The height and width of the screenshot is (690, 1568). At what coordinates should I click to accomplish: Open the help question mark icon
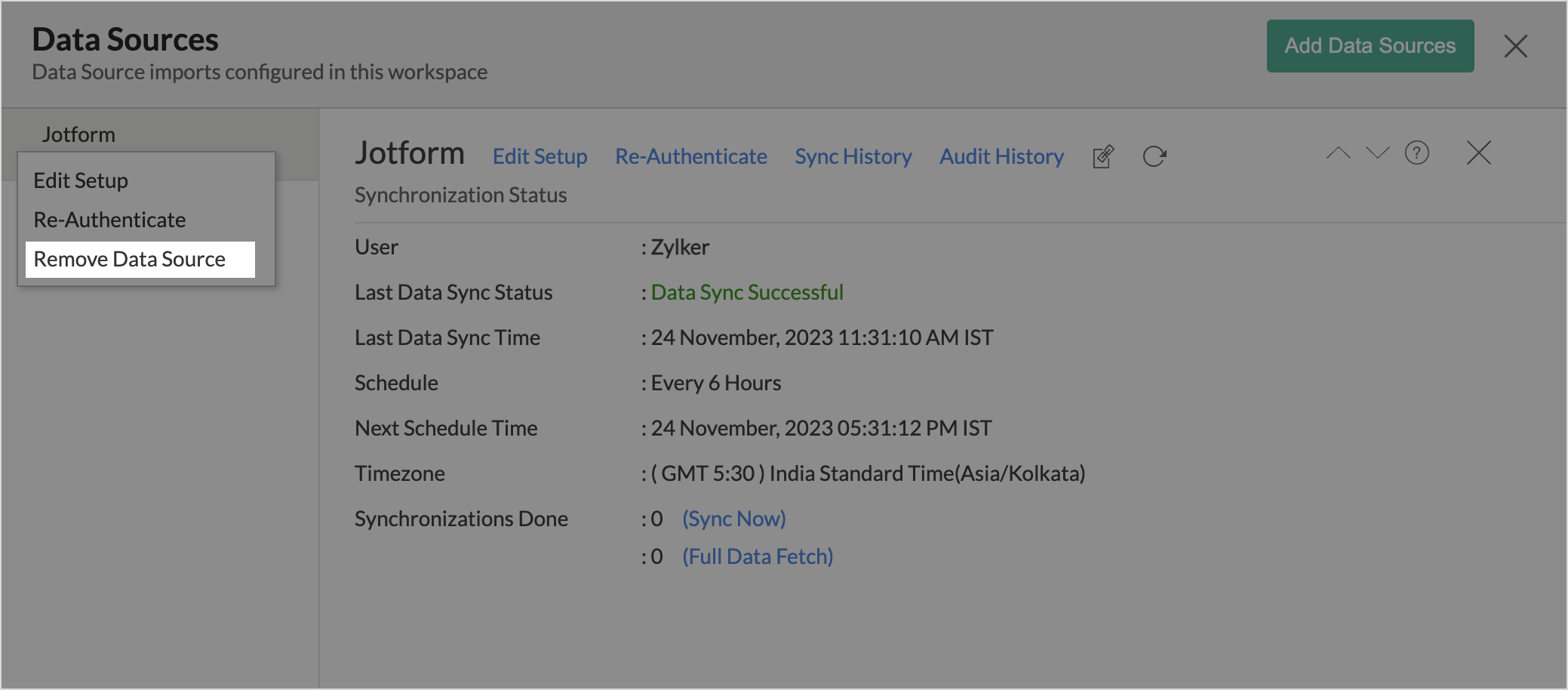tap(1417, 153)
